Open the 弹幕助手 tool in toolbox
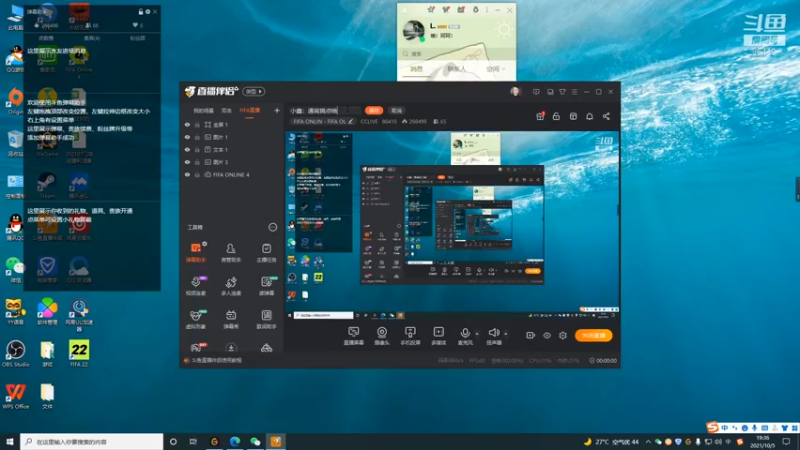Image resolution: width=800 pixels, height=450 pixels. pyautogui.click(x=196, y=252)
